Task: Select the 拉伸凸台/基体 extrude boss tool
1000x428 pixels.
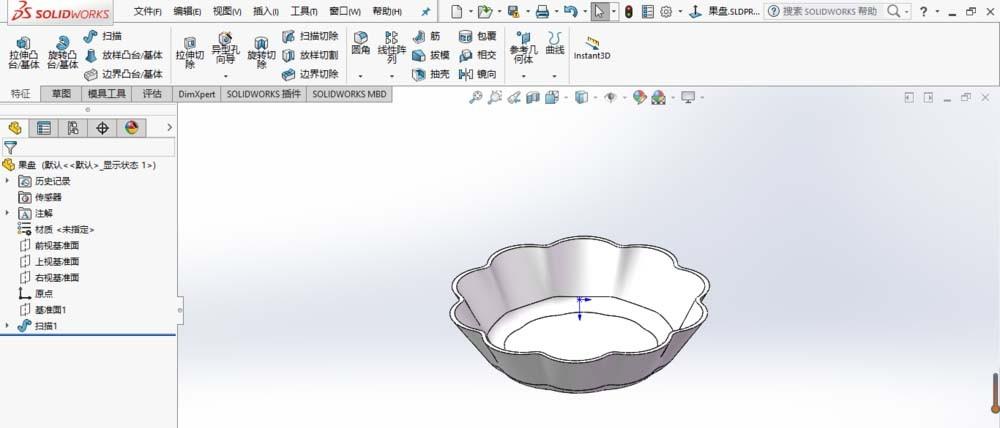Action: pyautogui.click(x=24, y=53)
